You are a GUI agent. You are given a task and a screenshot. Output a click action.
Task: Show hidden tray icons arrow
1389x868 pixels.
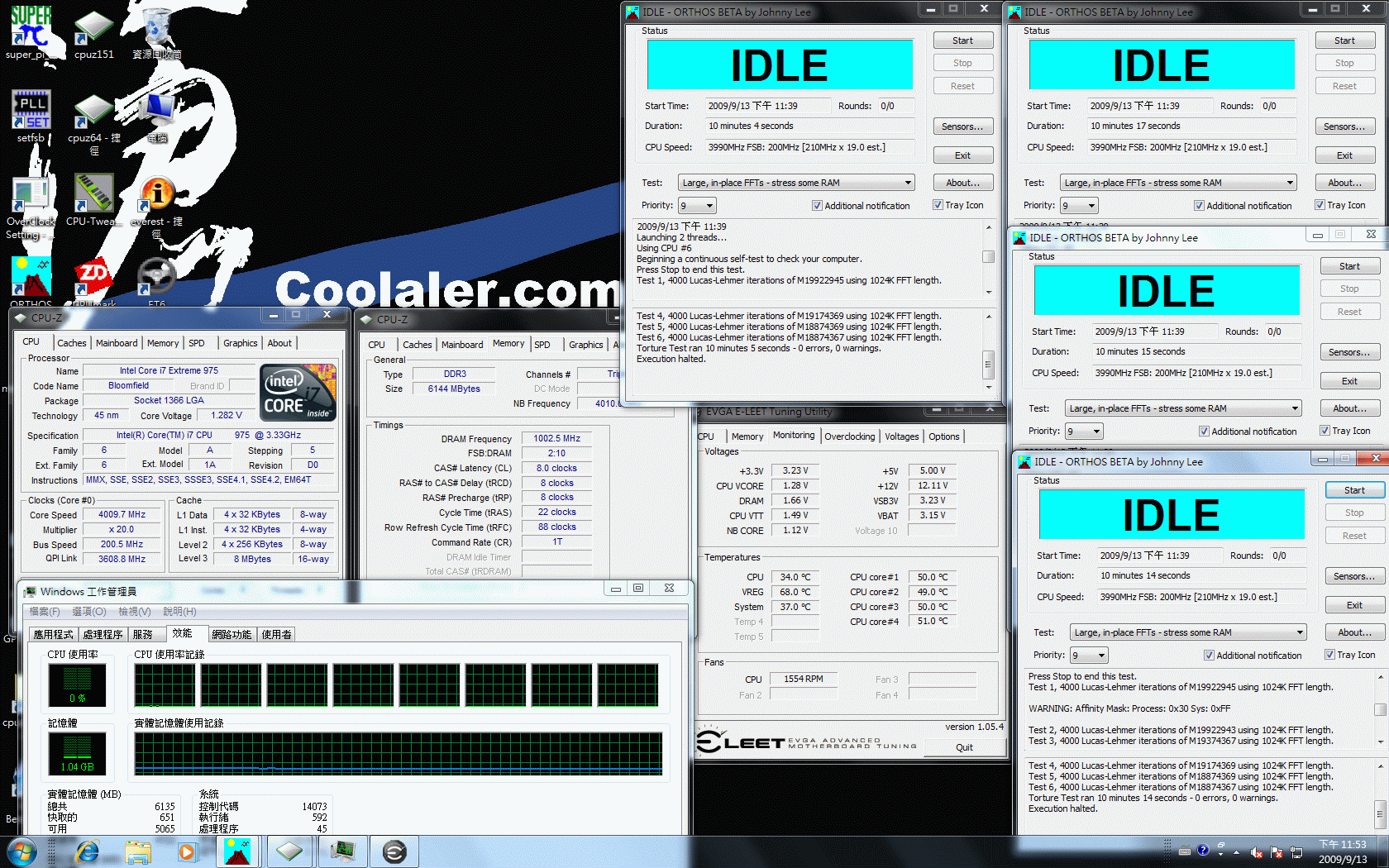1237,852
